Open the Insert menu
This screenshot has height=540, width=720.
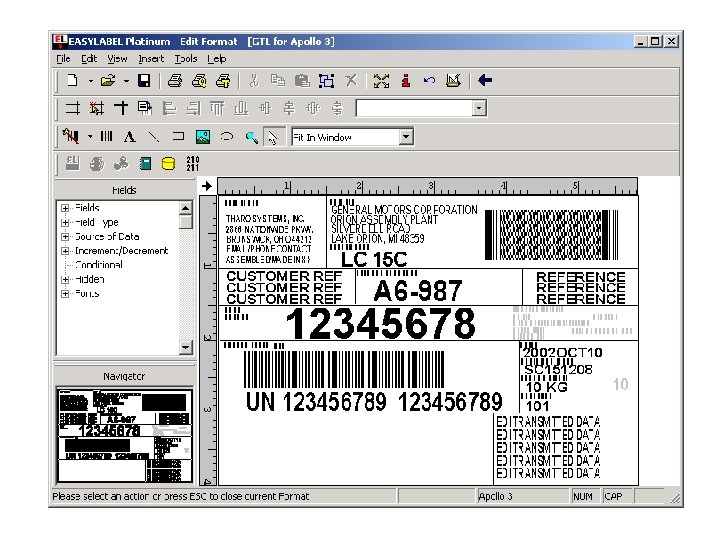(151, 59)
